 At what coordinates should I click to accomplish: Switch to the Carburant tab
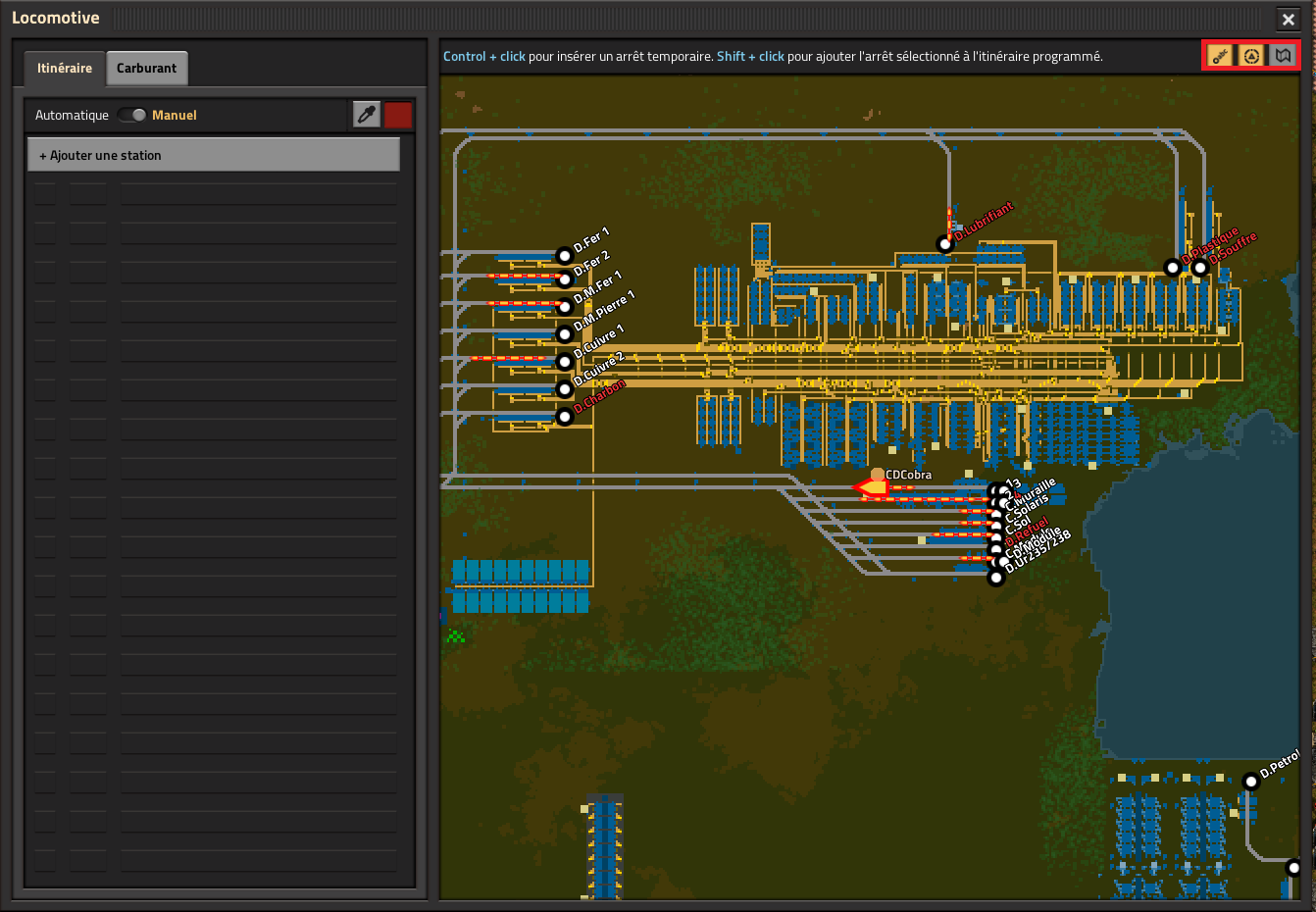coord(146,68)
